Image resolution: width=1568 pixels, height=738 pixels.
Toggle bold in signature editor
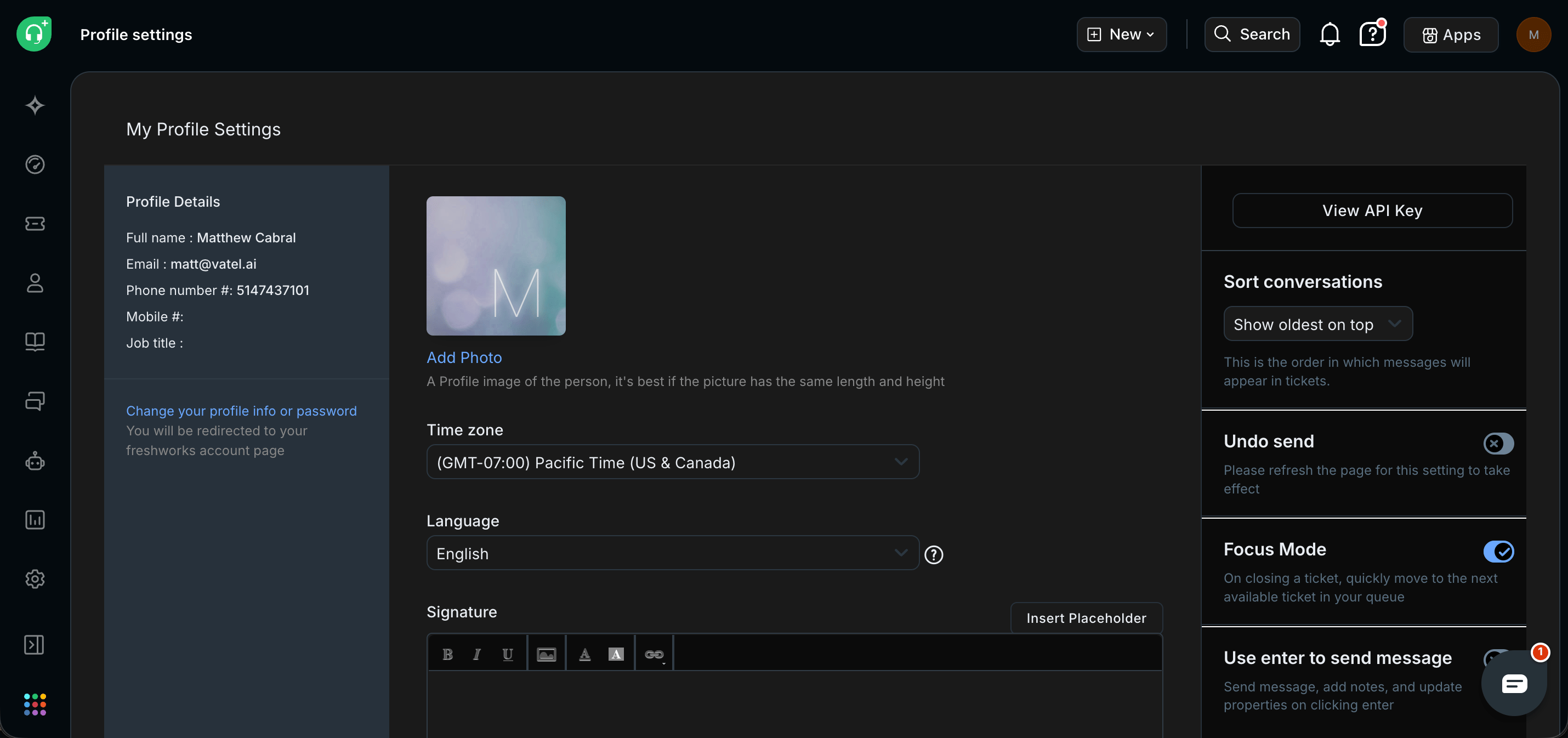coord(447,654)
